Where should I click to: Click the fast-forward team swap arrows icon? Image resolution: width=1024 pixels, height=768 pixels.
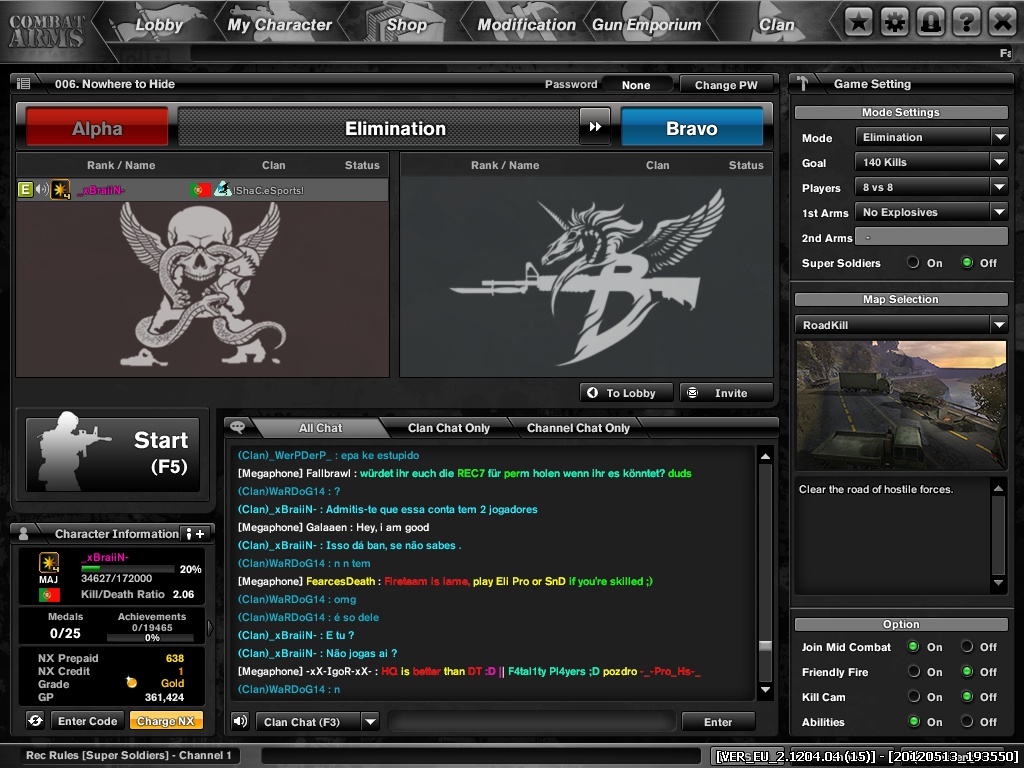(595, 127)
